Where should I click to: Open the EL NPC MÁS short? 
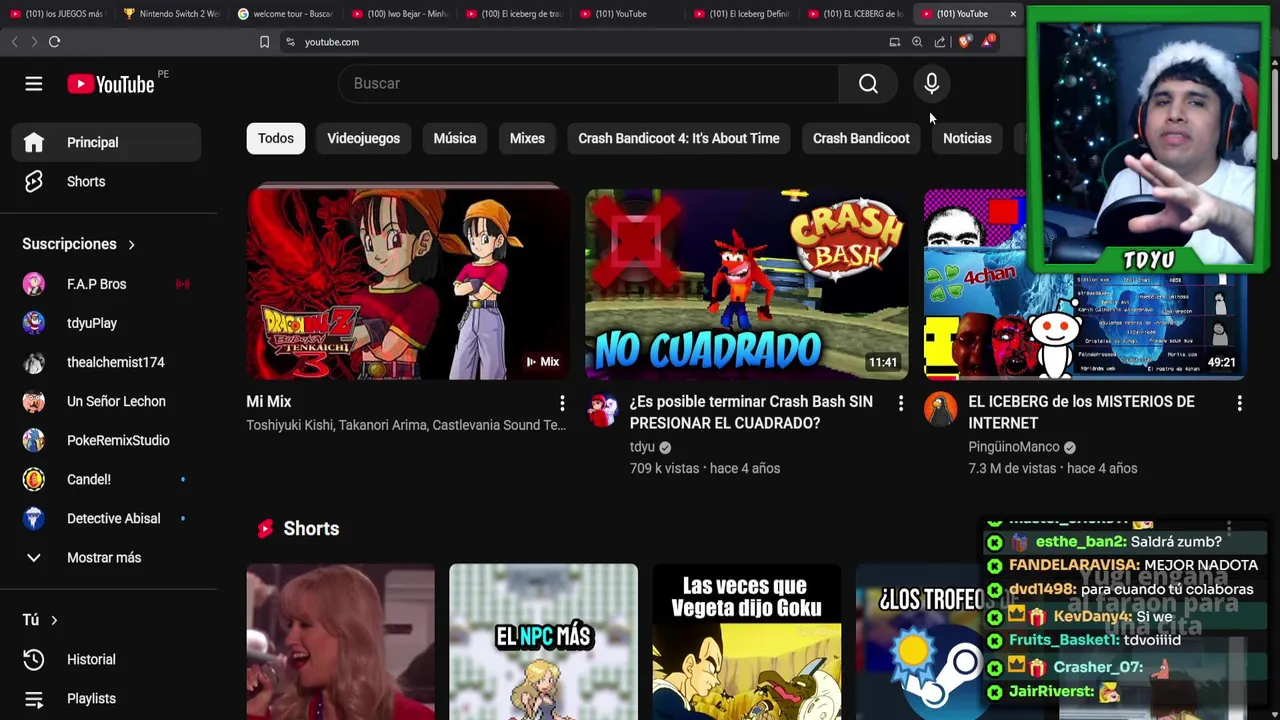click(543, 641)
